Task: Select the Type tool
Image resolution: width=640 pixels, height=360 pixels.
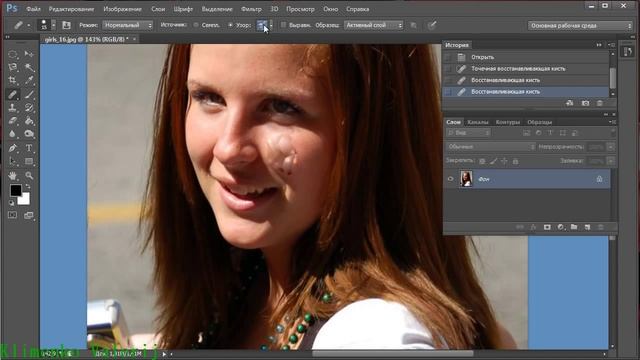Action: pyautogui.click(x=29, y=148)
